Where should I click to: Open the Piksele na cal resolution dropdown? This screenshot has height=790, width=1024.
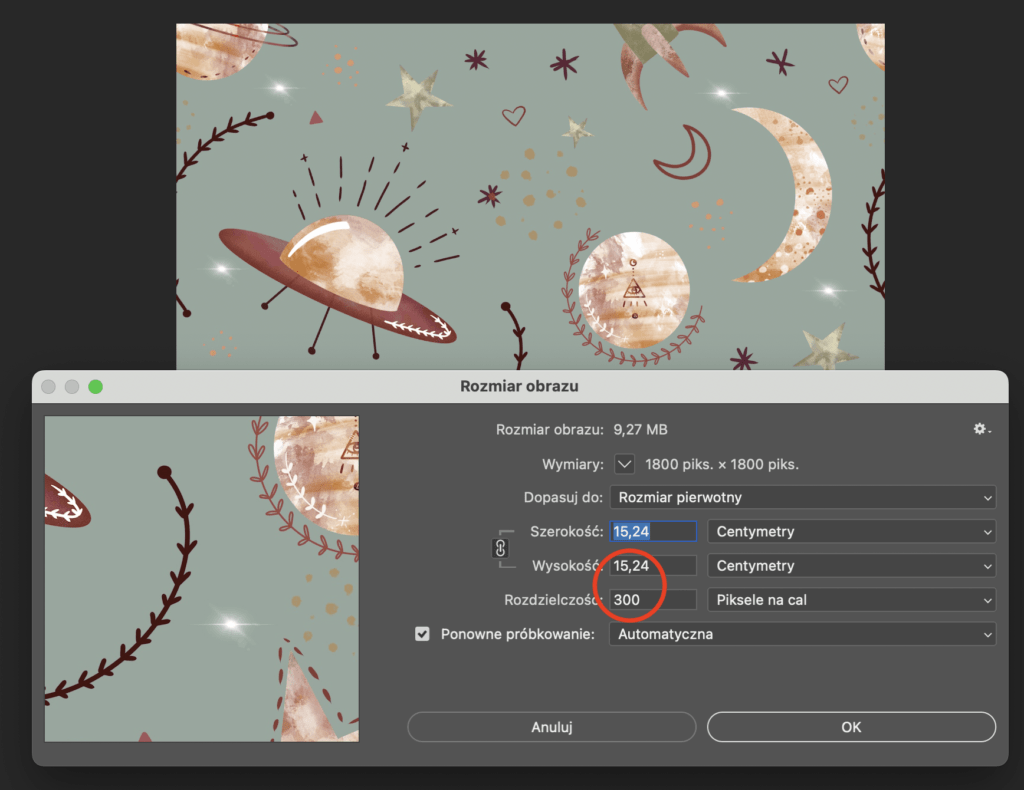click(x=851, y=600)
